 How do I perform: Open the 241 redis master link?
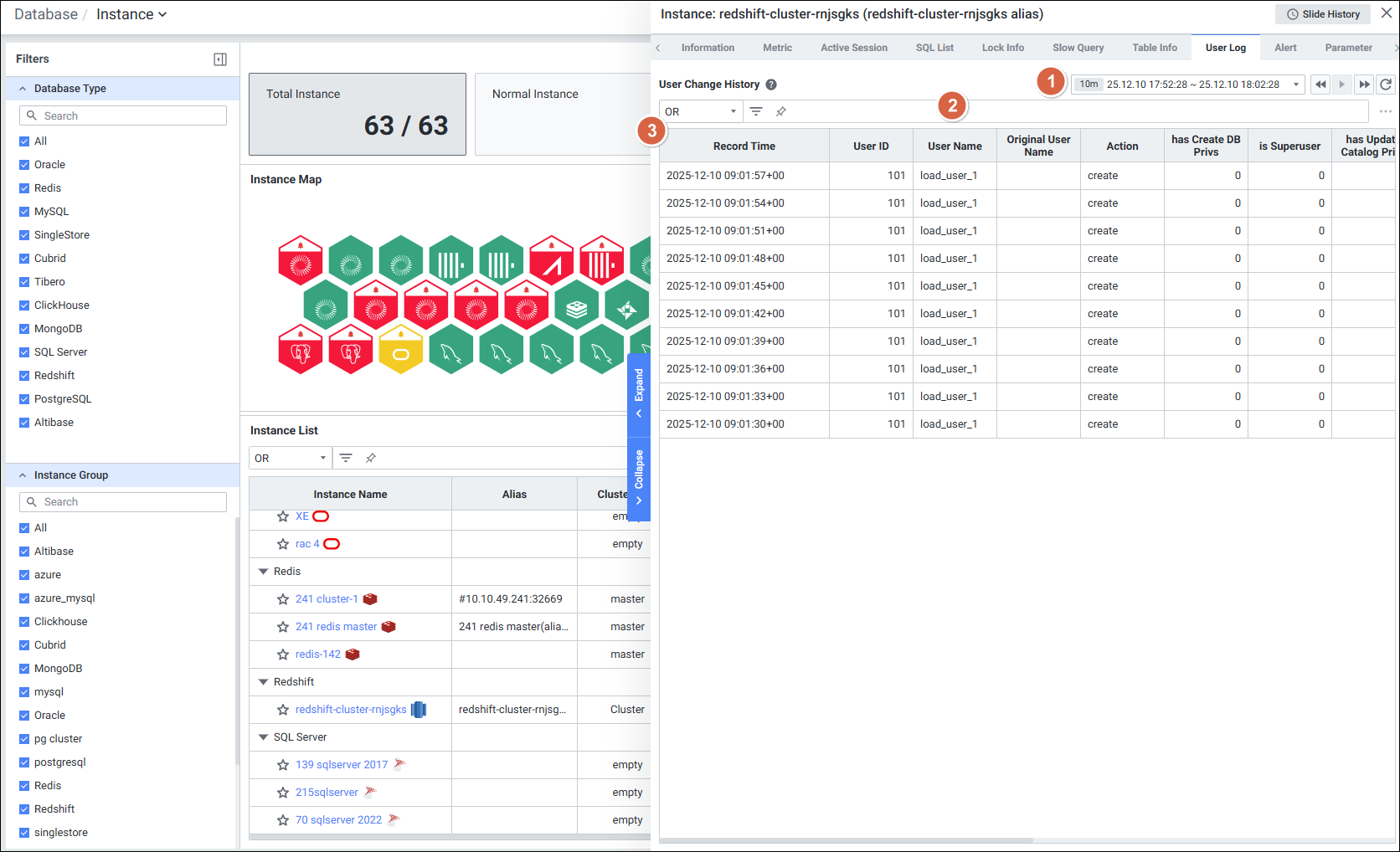tap(336, 627)
